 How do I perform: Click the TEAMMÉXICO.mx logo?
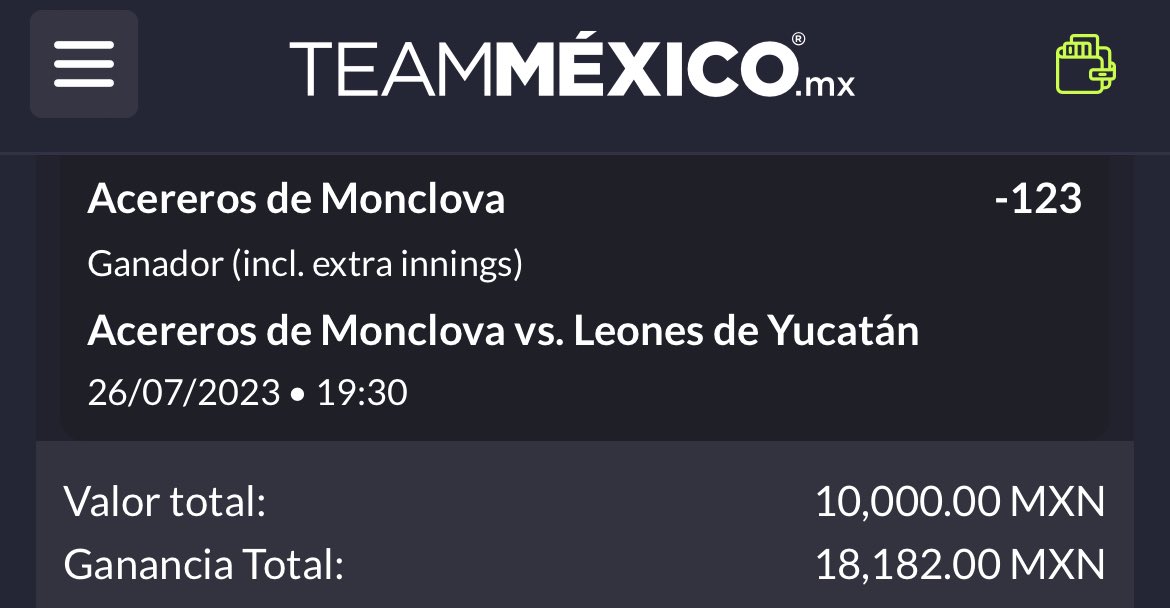click(x=572, y=66)
